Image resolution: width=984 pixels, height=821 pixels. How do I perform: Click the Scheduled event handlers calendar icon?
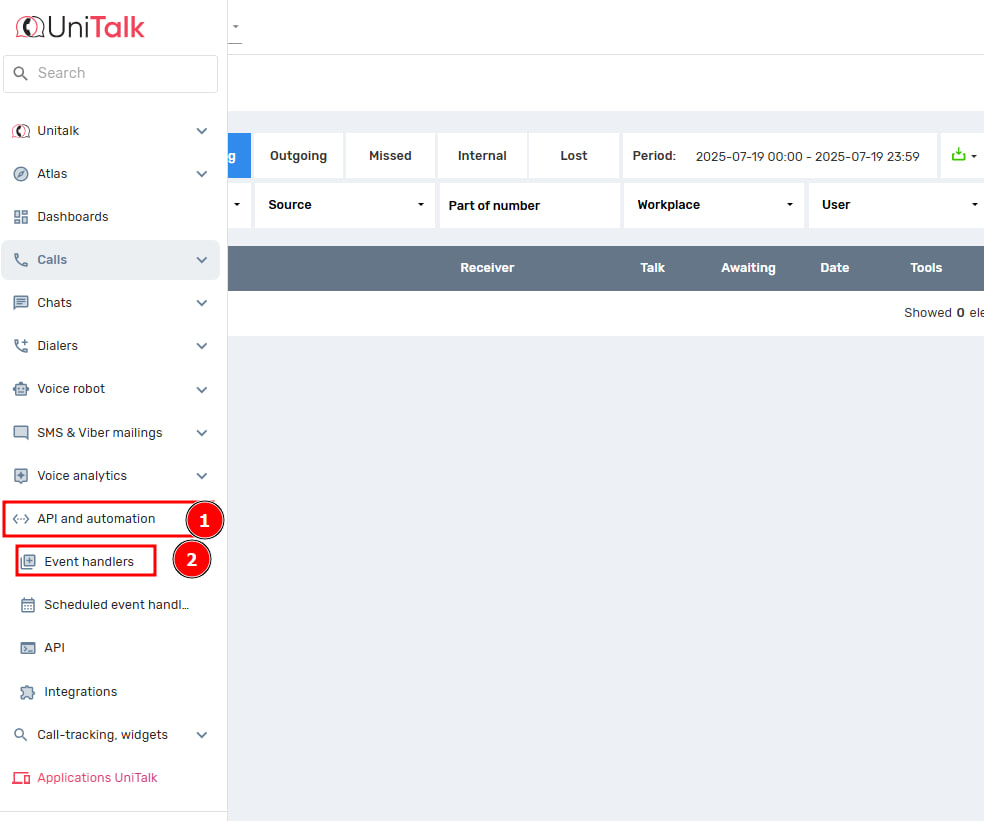[28, 605]
